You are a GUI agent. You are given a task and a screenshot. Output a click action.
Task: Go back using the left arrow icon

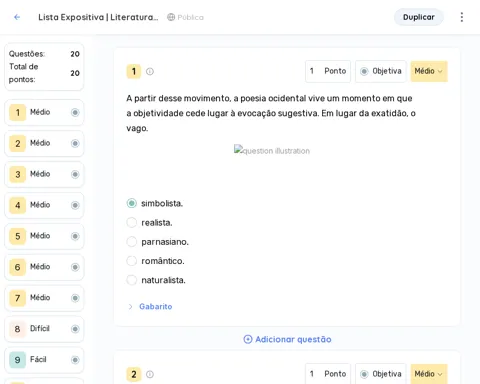click(17, 17)
